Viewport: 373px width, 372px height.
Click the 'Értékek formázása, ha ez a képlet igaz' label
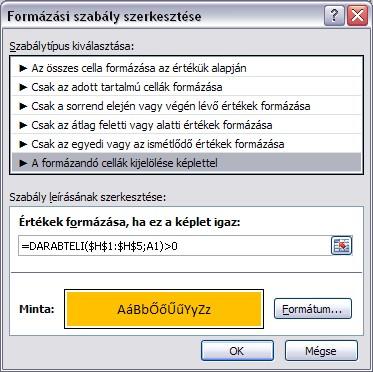point(130,222)
